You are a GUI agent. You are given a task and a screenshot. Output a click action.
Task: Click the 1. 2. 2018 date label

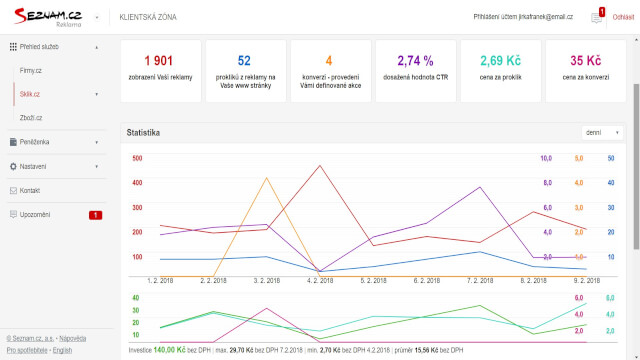coord(160,281)
